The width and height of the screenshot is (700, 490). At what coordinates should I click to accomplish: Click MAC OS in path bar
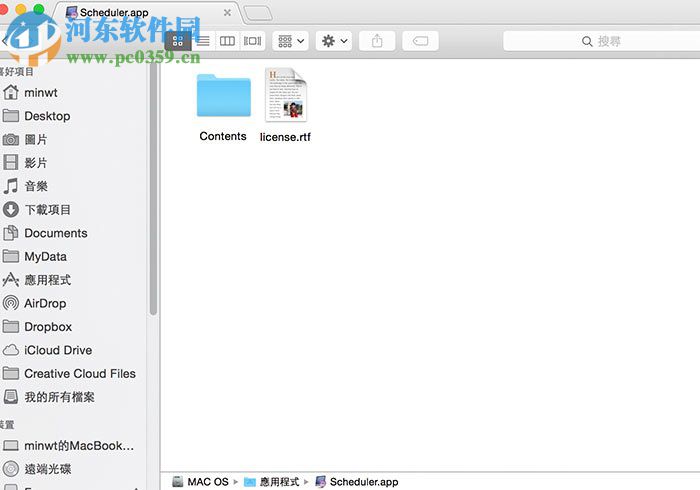point(200,482)
